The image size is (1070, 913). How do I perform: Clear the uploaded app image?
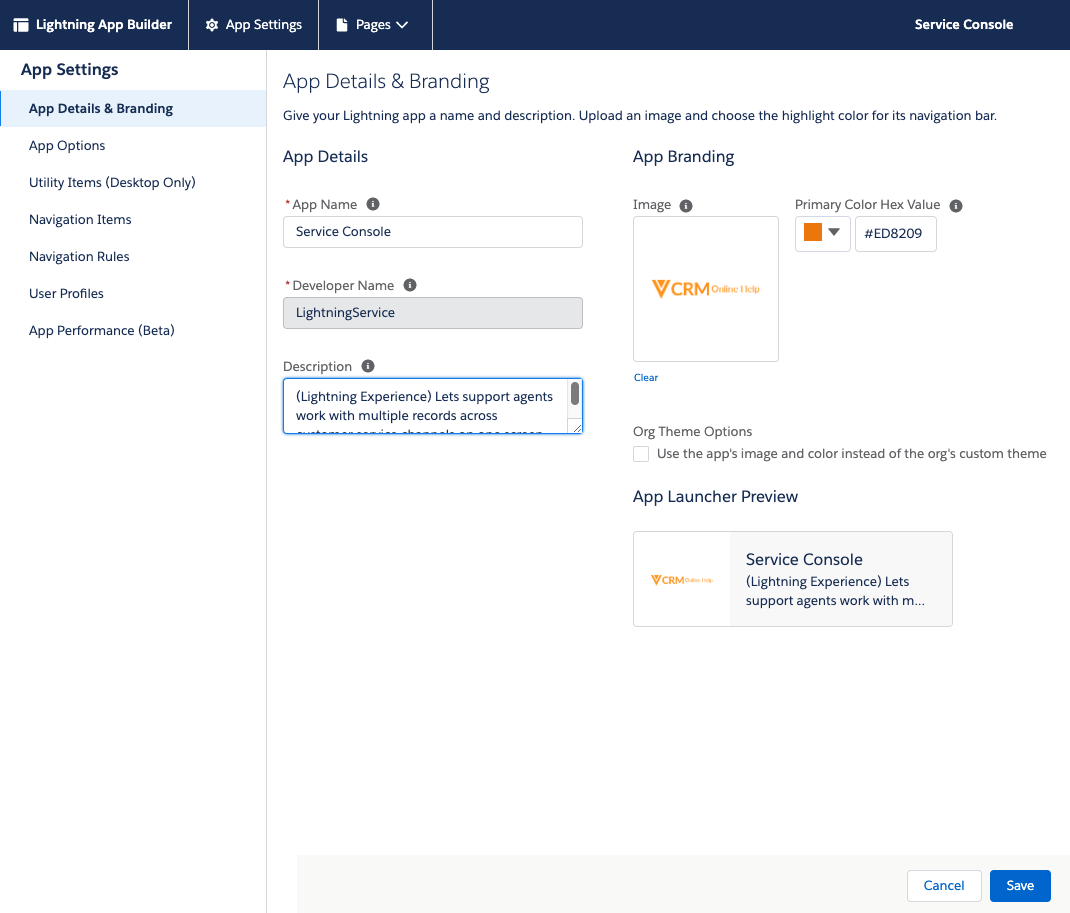click(x=646, y=378)
